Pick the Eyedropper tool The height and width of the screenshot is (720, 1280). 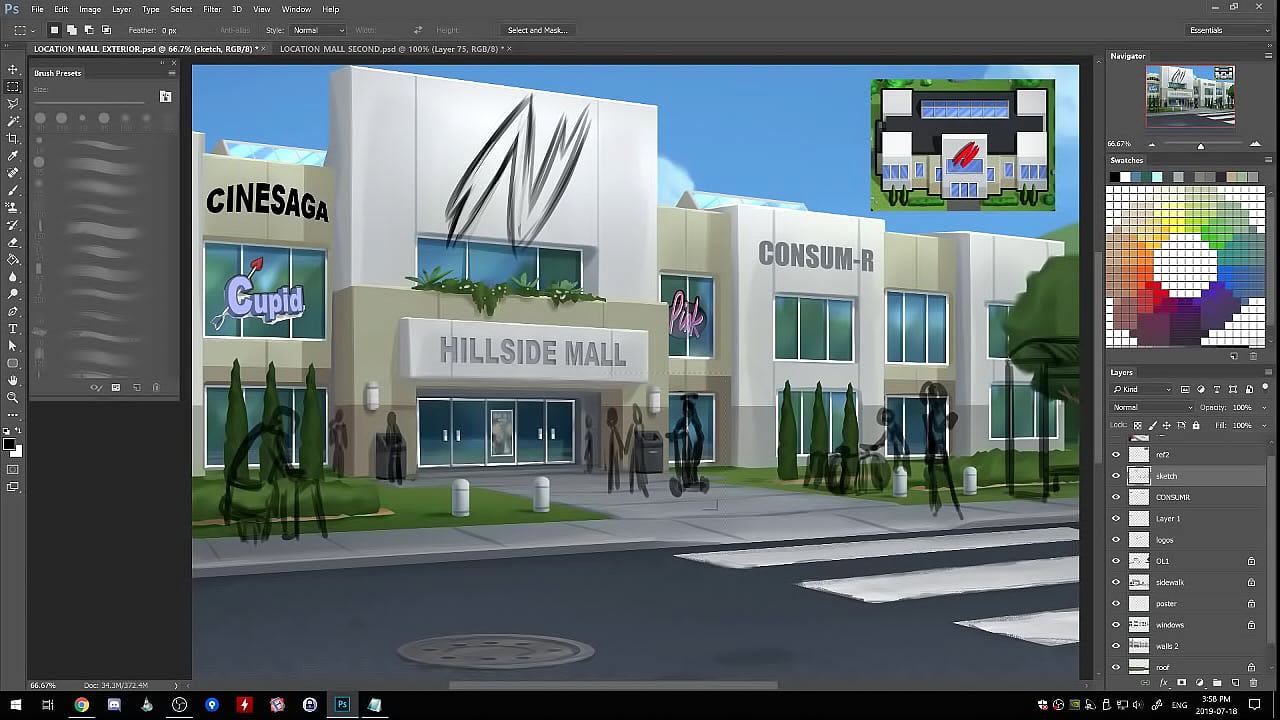click(x=13, y=156)
